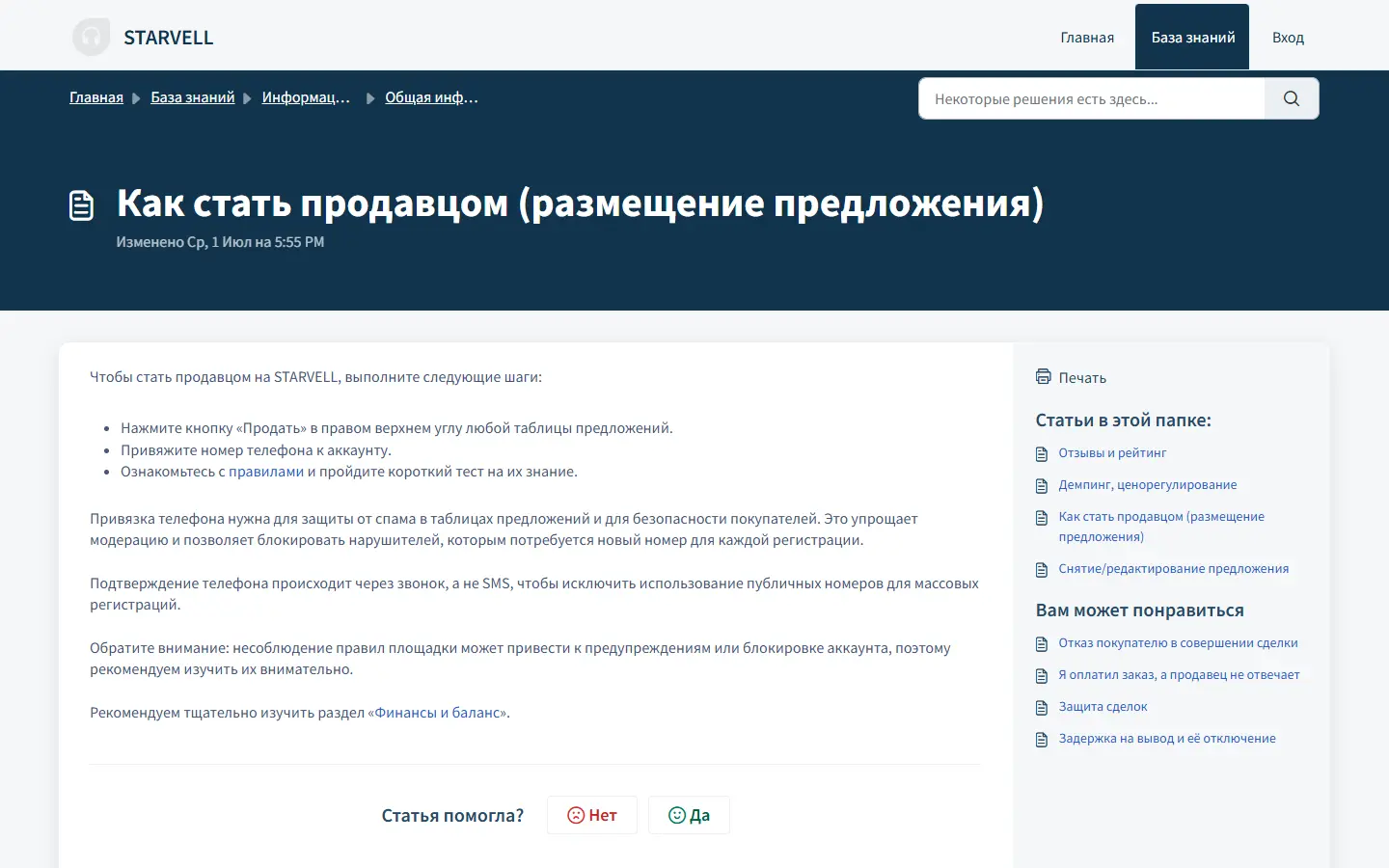Focus the Некоторые решения есть здесь search field
Viewport: 1389px width, 868px height.
click(1092, 98)
